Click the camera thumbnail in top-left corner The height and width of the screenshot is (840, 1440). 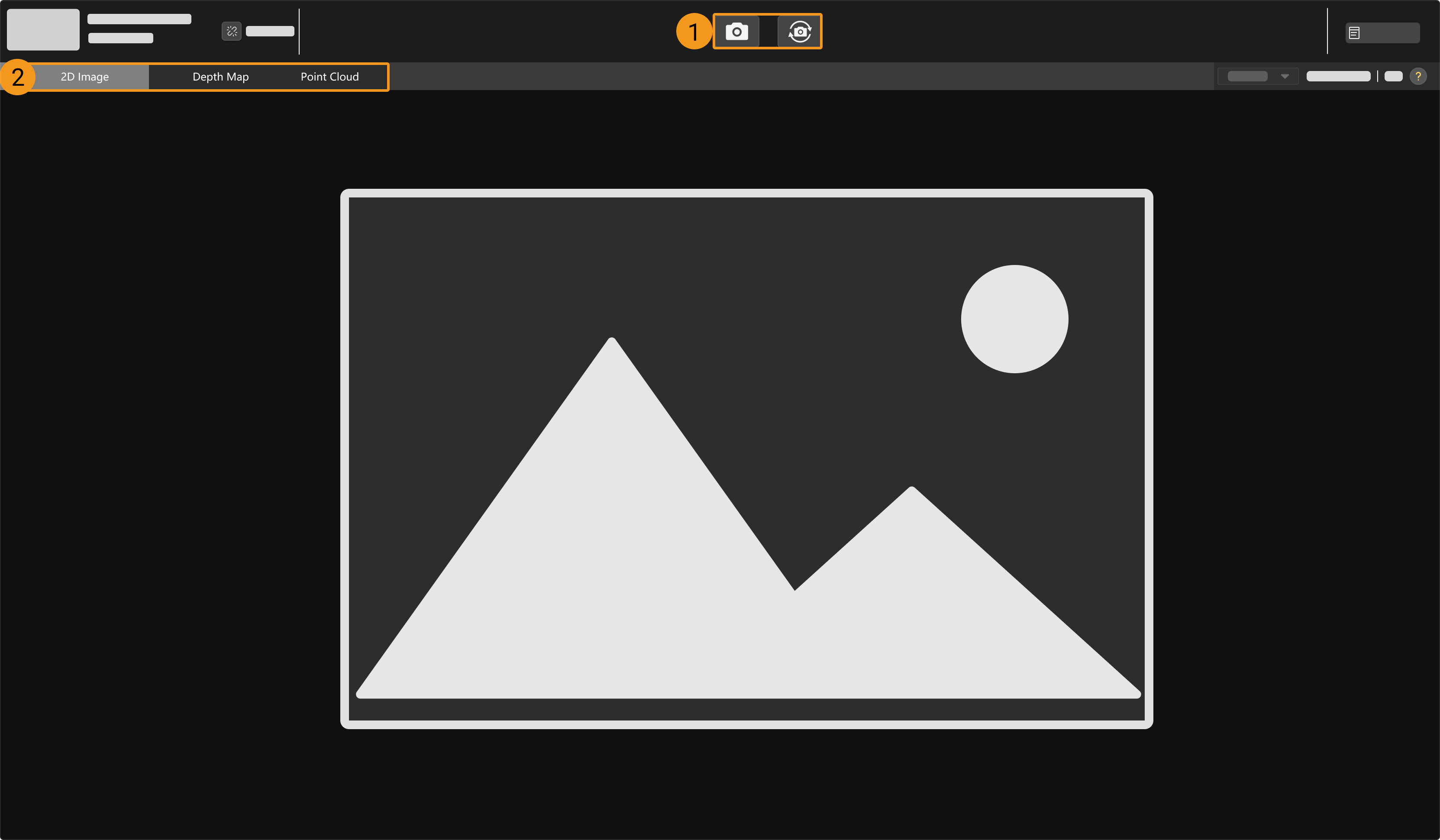[43, 30]
